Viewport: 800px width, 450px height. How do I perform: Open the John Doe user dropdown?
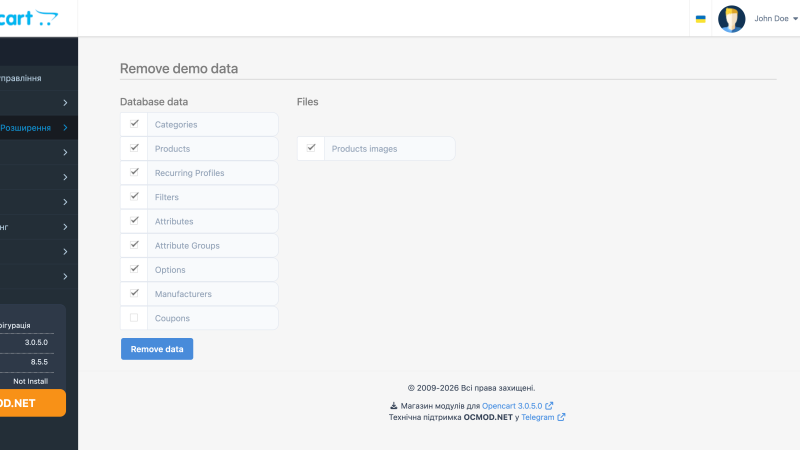pyautogui.click(x=776, y=18)
